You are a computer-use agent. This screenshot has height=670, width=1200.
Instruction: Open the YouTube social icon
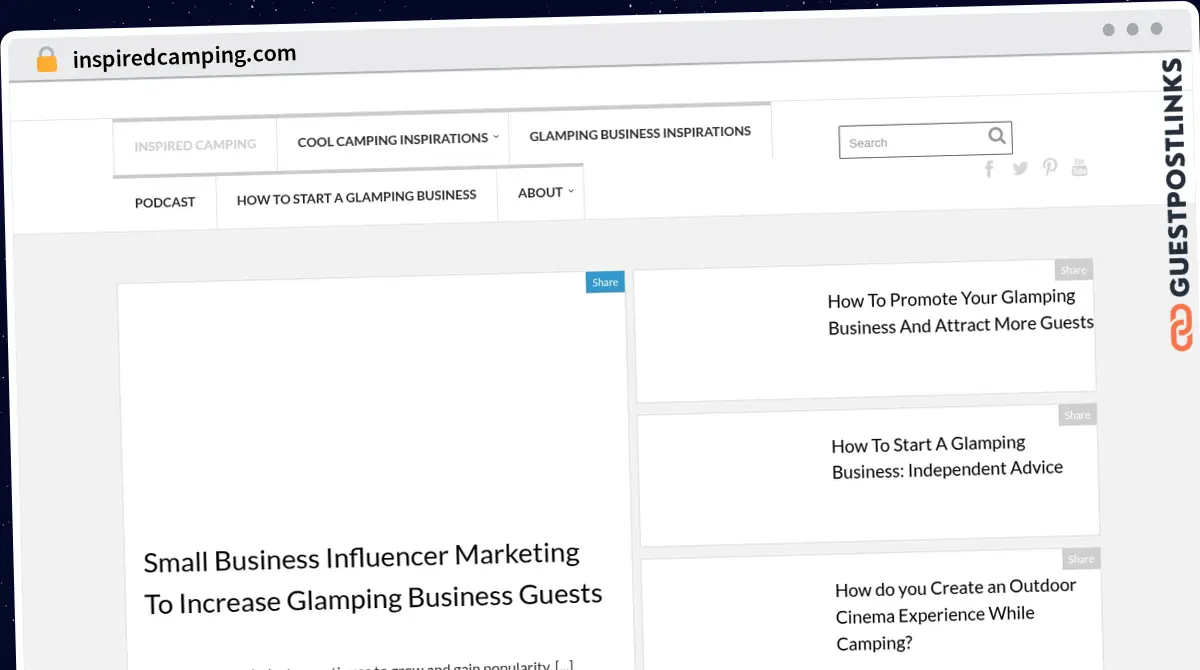pyautogui.click(x=1079, y=166)
